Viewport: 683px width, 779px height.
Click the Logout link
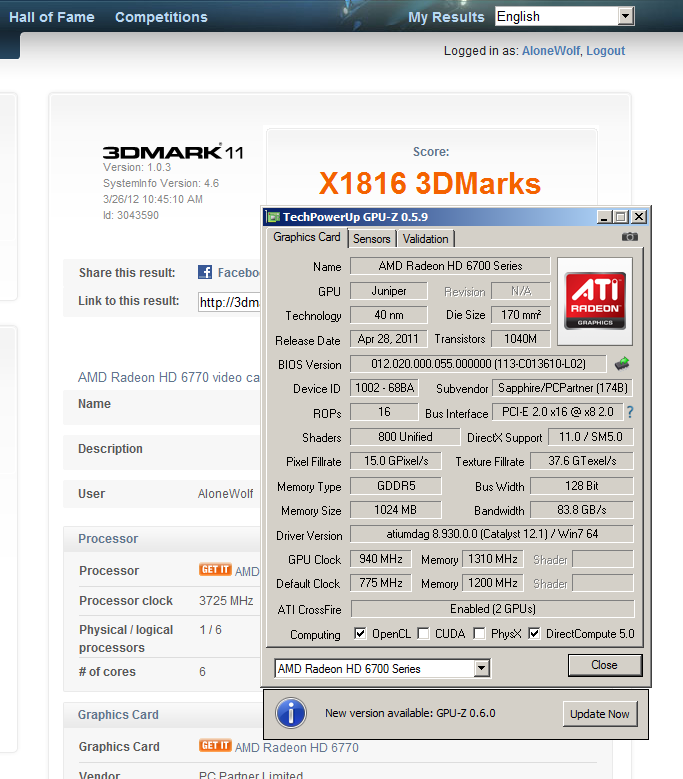point(606,51)
